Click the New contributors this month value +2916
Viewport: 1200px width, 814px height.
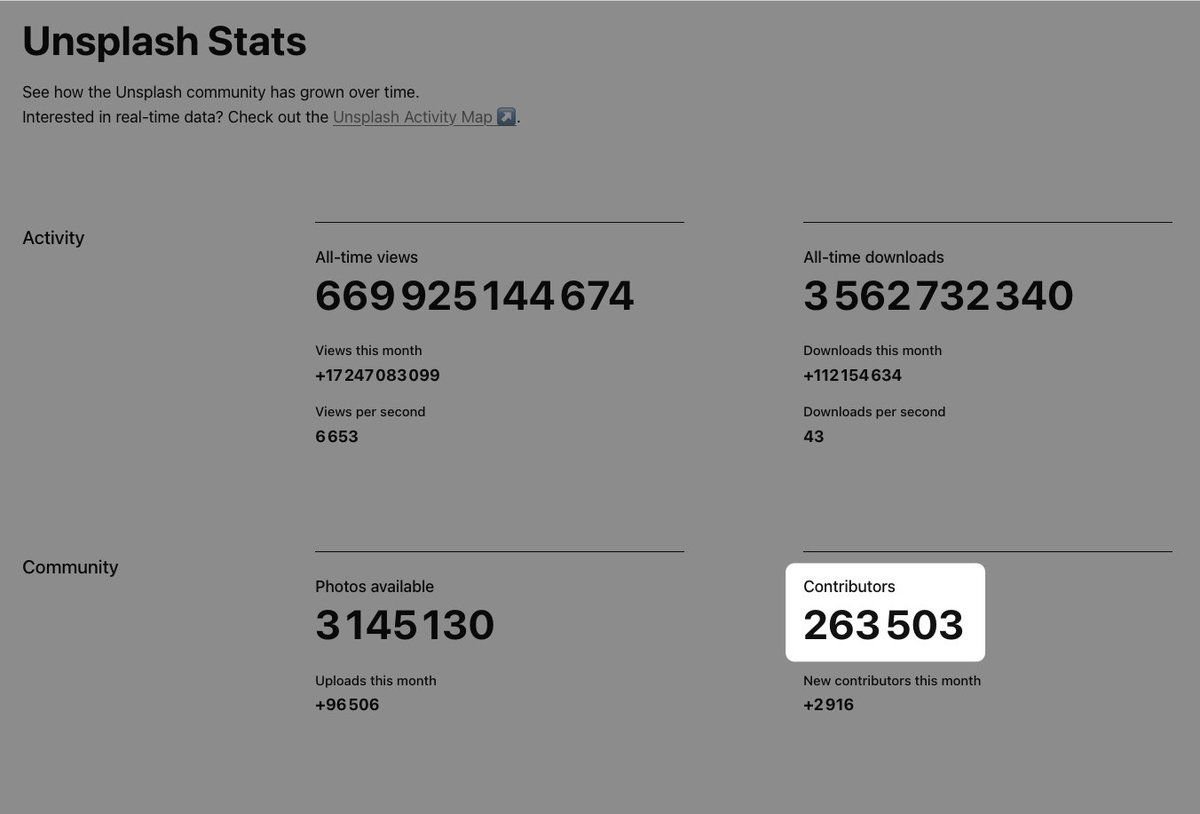coord(828,705)
